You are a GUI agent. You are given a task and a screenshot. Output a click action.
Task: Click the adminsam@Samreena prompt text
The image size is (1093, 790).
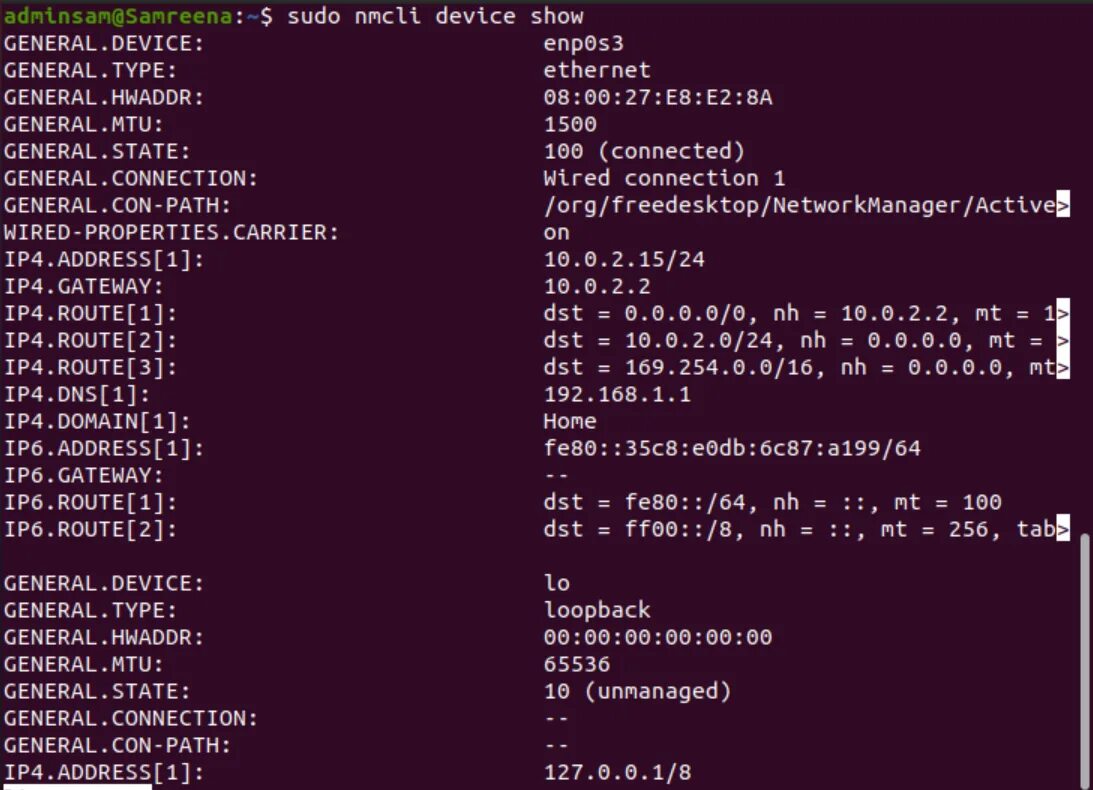point(119,15)
